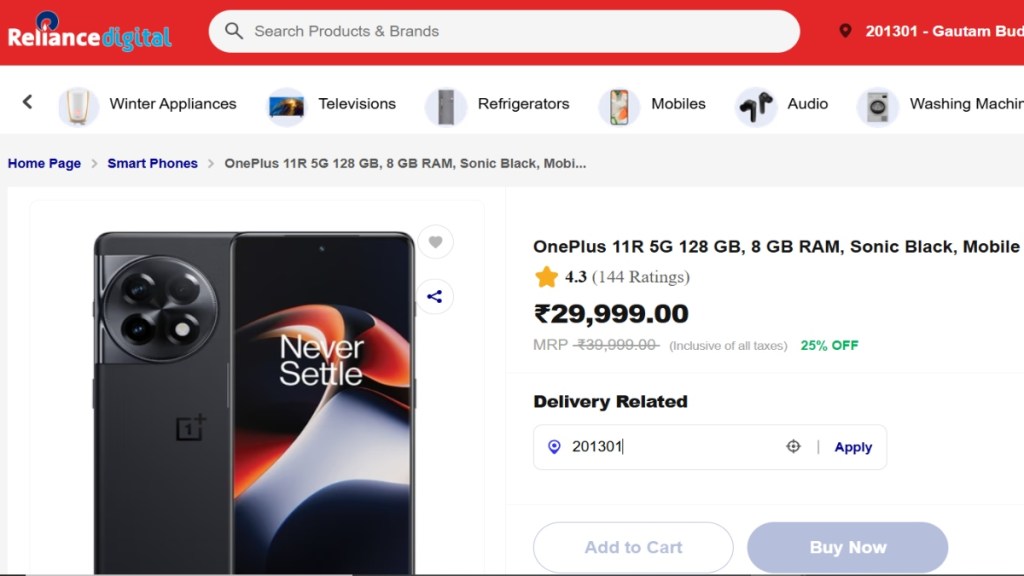
Task: Click the search magnifier icon
Action: (x=234, y=31)
